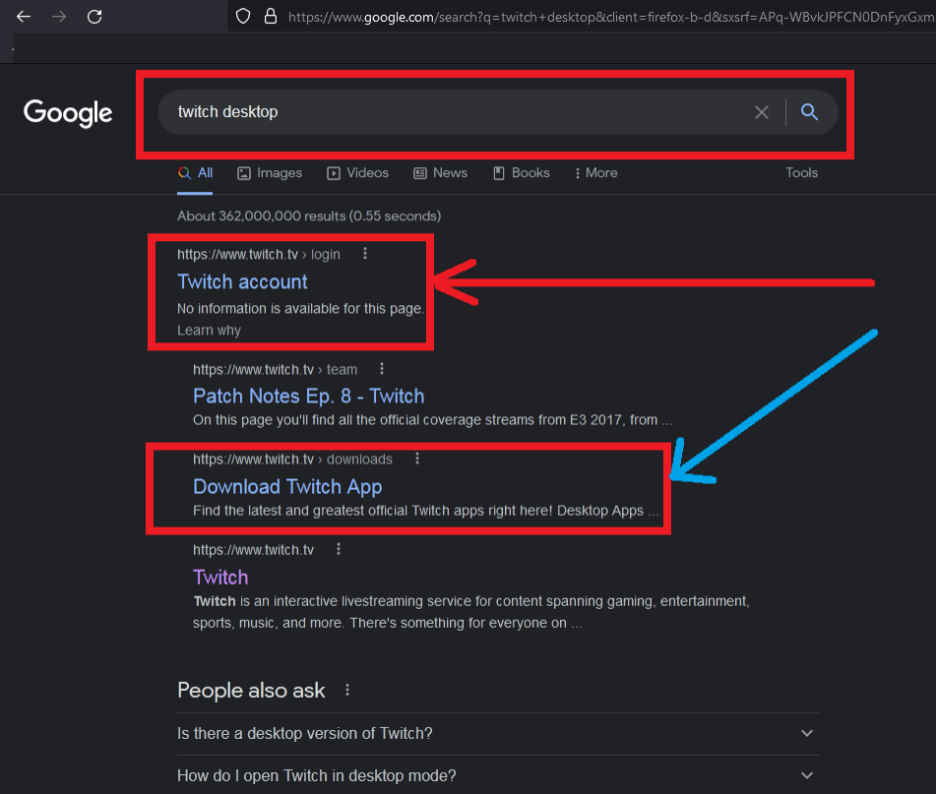Submit search with the magnifying glass icon

tap(809, 112)
